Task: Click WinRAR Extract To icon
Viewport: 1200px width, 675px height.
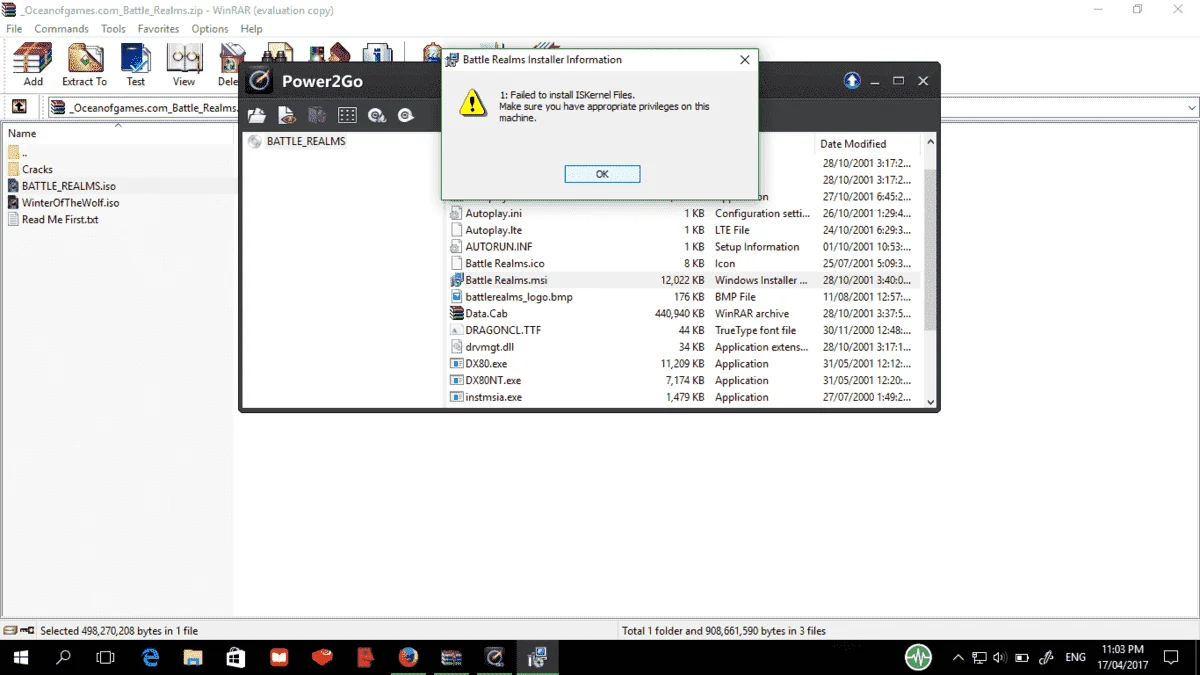Action: [x=84, y=66]
